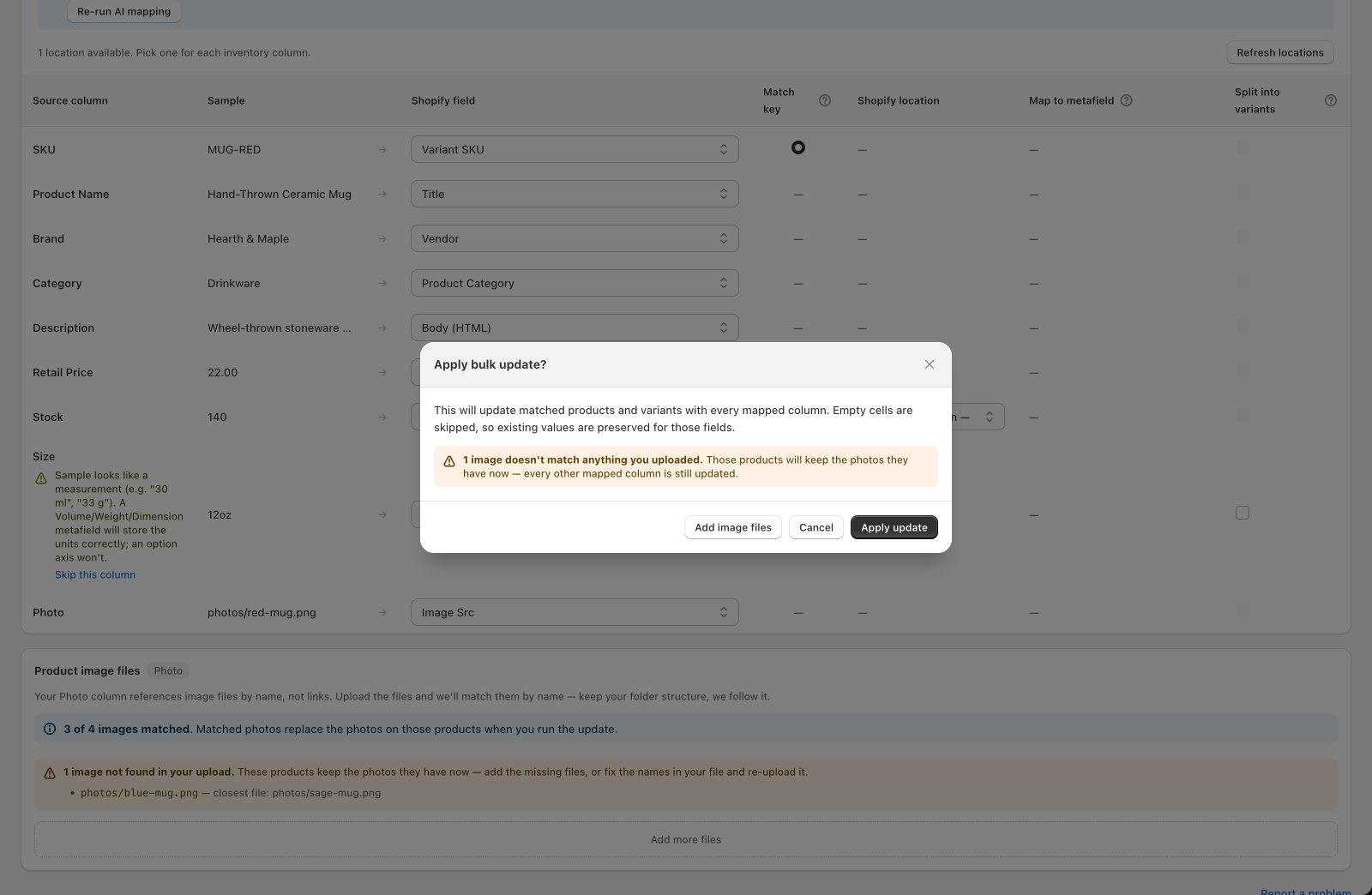Screen dimensions: 1372x895
Task: Click the Apply update button
Action: coord(894,527)
